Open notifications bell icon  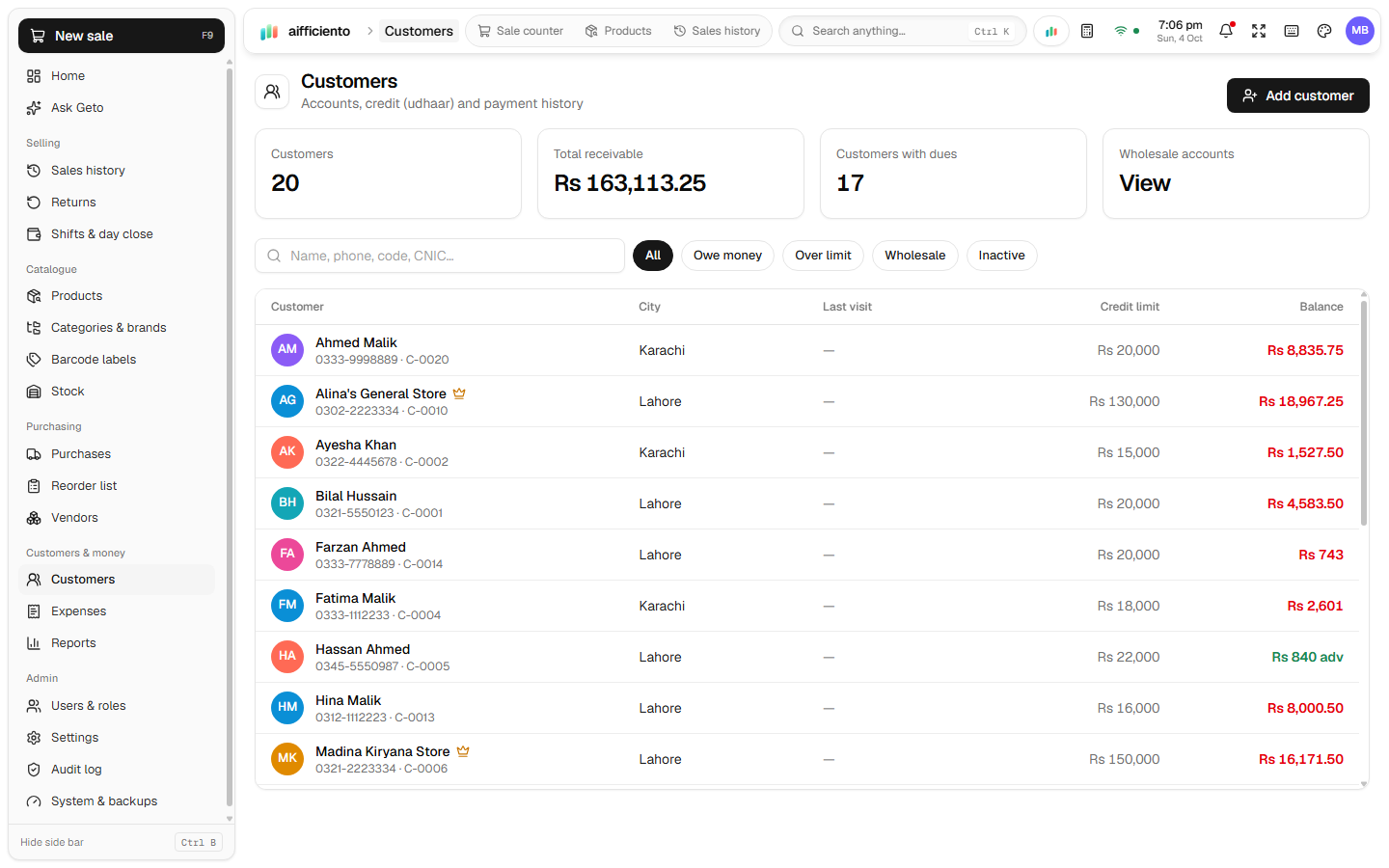(1226, 31)
